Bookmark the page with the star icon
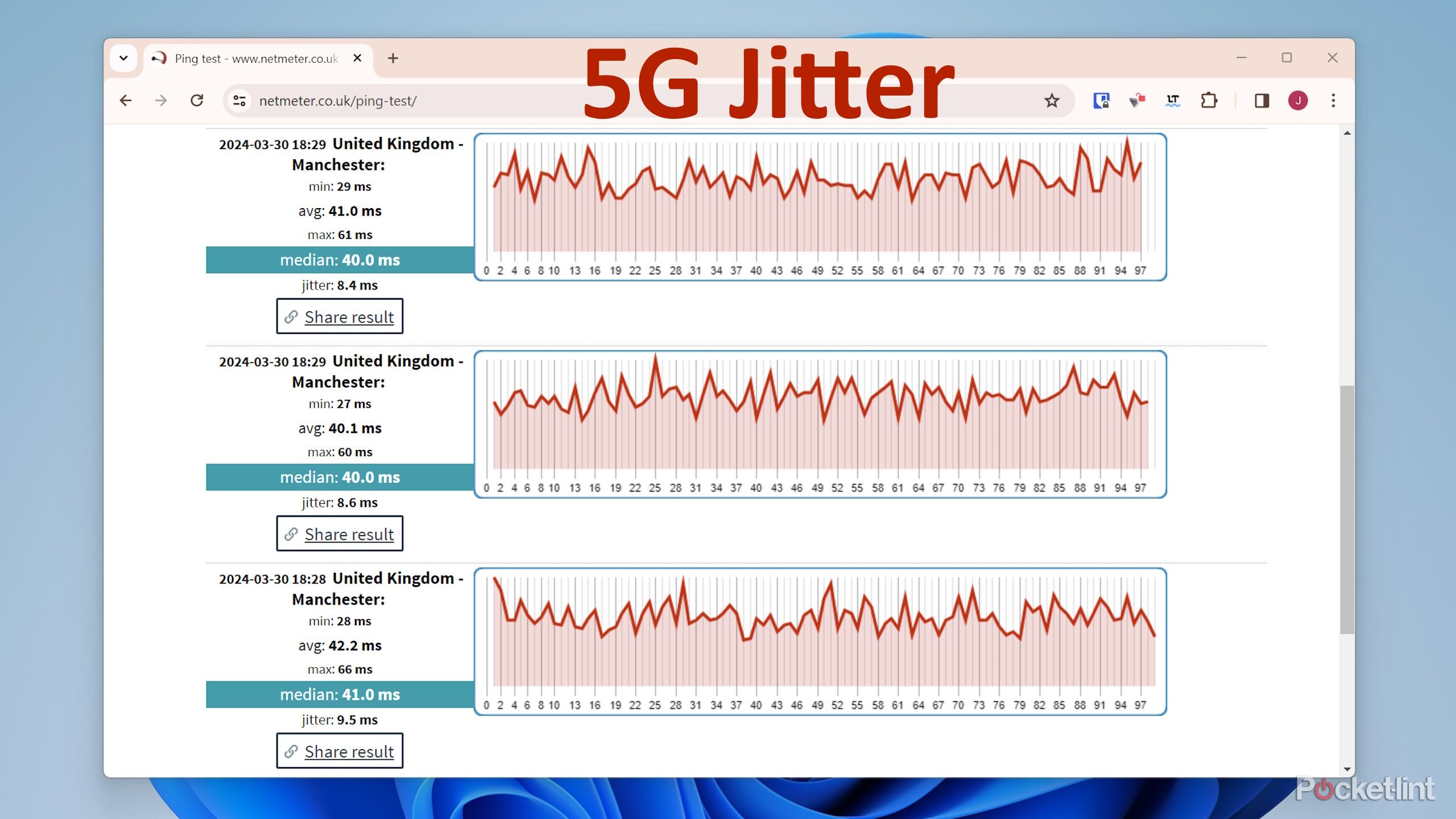The image size is (1456, 819). pos(1052,101)
